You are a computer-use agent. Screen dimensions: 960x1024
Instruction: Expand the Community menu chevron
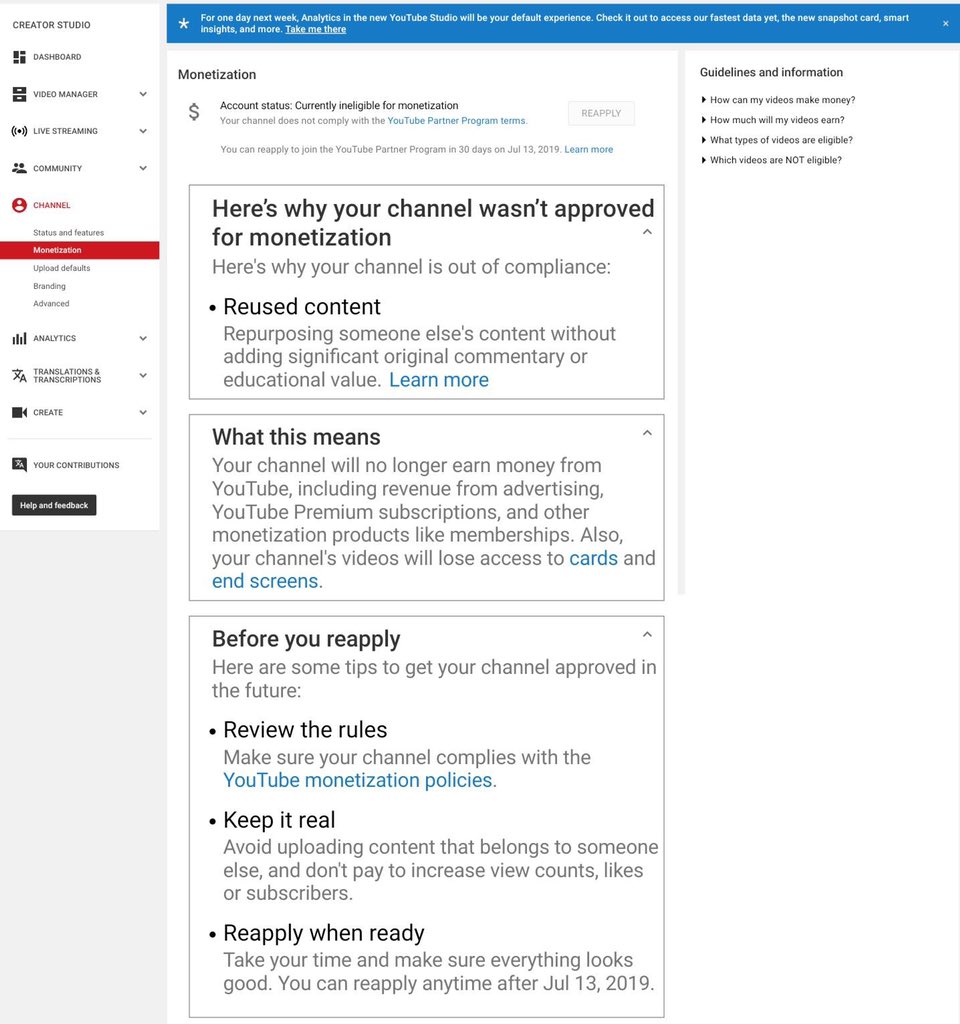(x=143, y=168)
